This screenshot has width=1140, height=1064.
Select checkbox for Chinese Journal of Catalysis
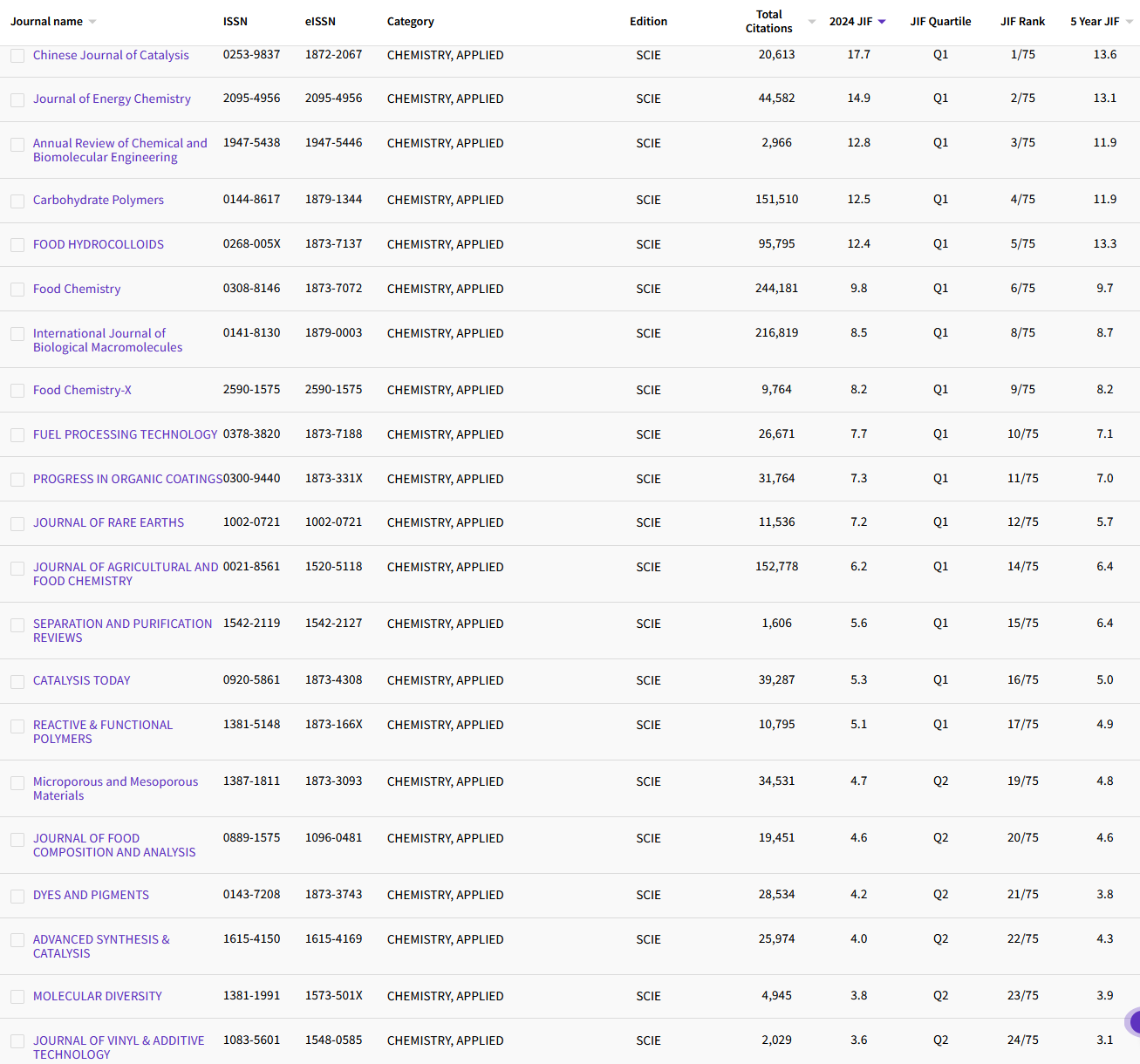[x=17, y=56]
